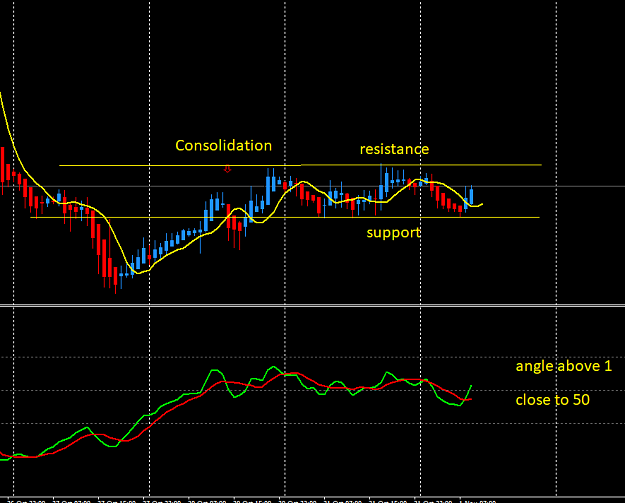Select the "support" text label
The width and height of the screenshot is (625, 503).
[393, 233]
